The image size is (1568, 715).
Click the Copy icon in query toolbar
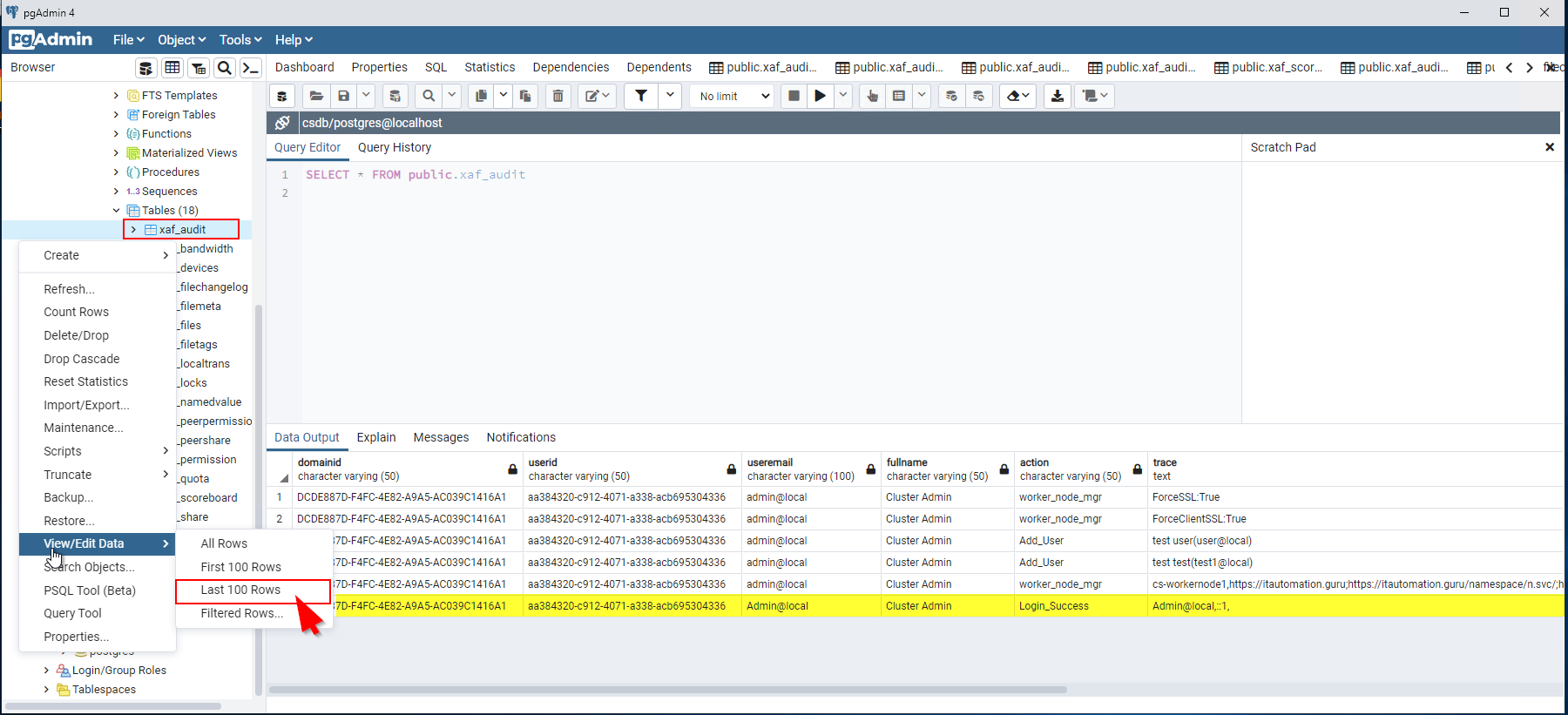[481, 96]
